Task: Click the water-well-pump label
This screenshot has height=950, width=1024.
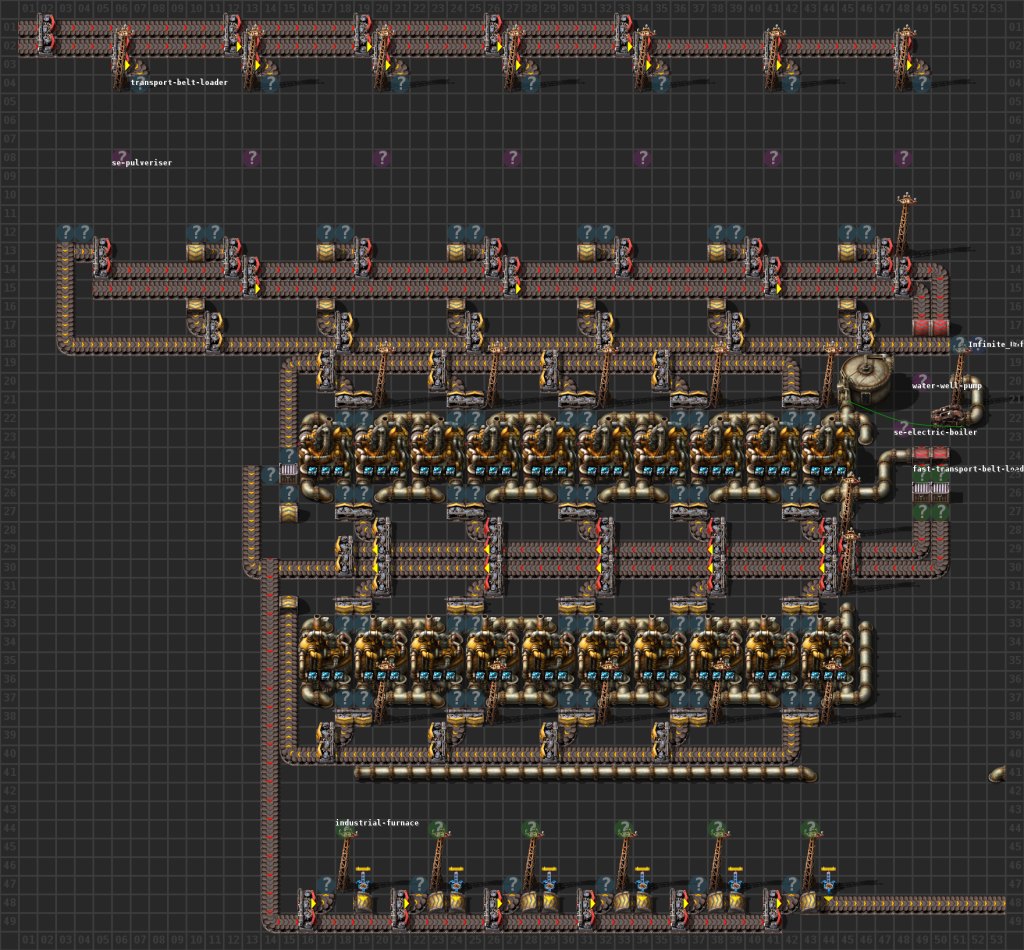Action: coord(946,385)
